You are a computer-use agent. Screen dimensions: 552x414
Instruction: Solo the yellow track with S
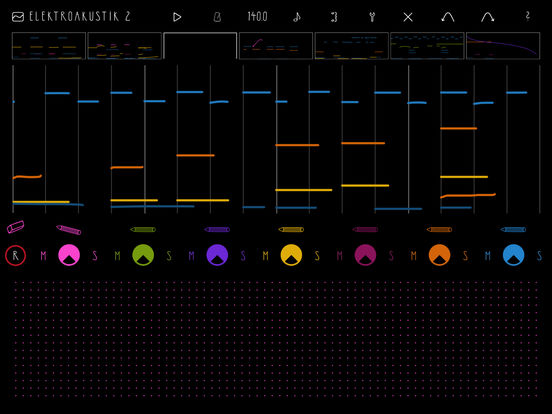tap(317, 256)
